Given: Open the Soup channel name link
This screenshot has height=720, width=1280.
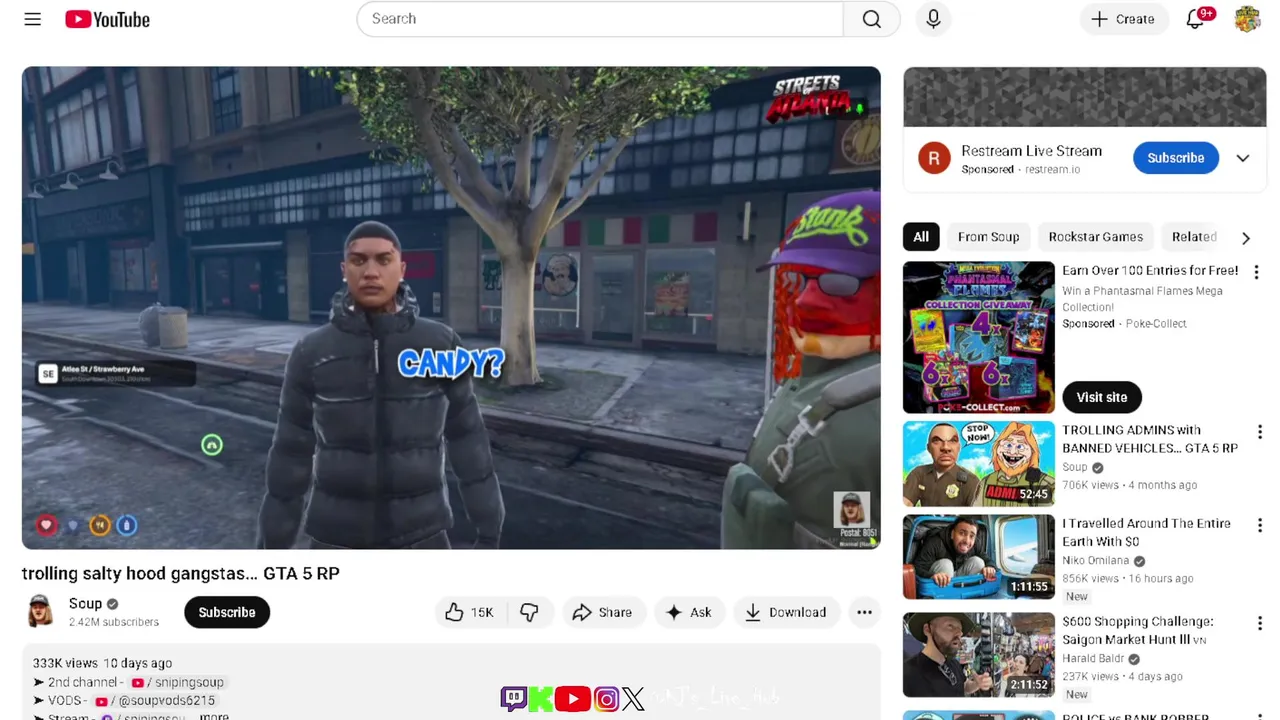Looking at the screenshot, I should coord(85,603).
